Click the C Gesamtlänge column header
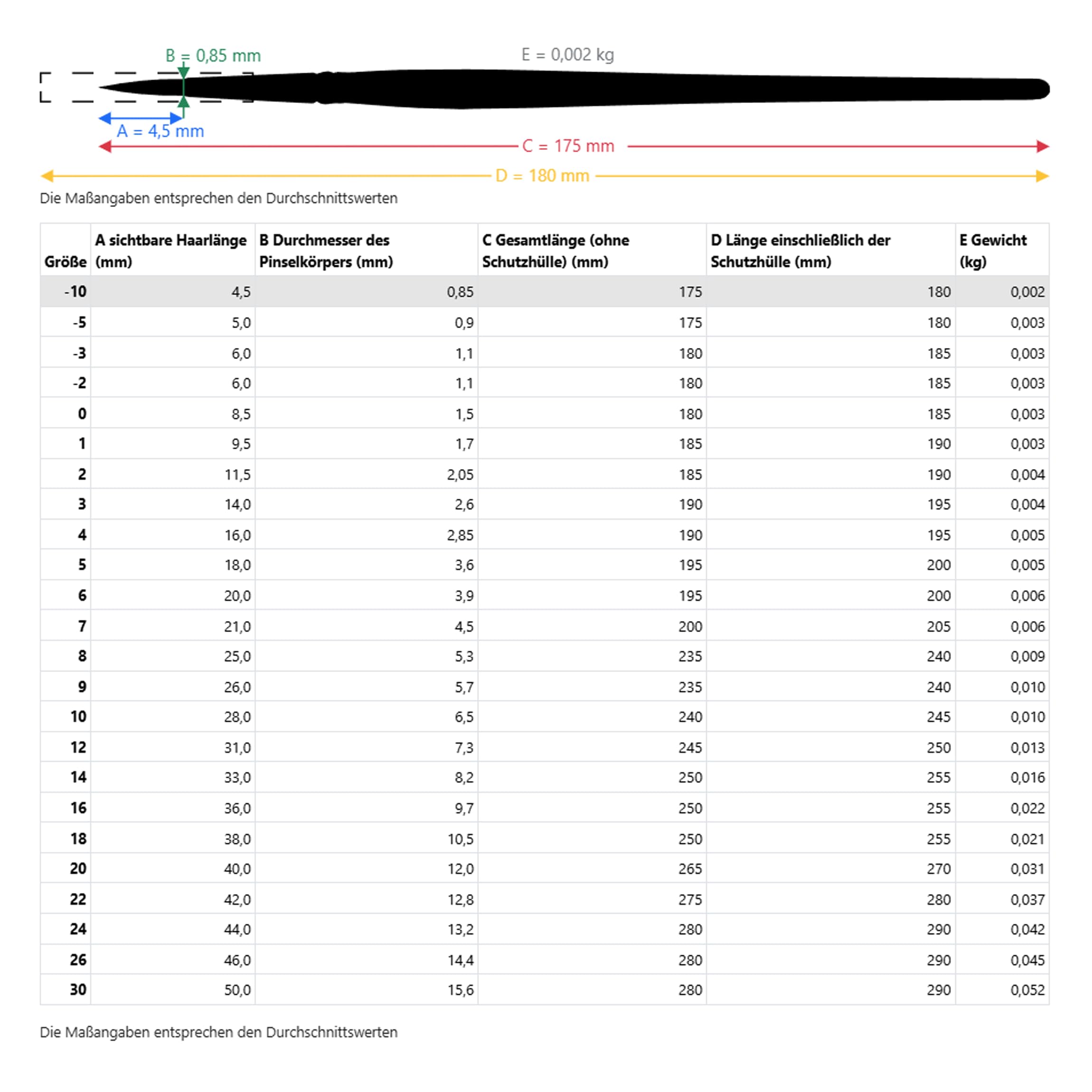This screenshot has height=1092, width=1092. 555,250
